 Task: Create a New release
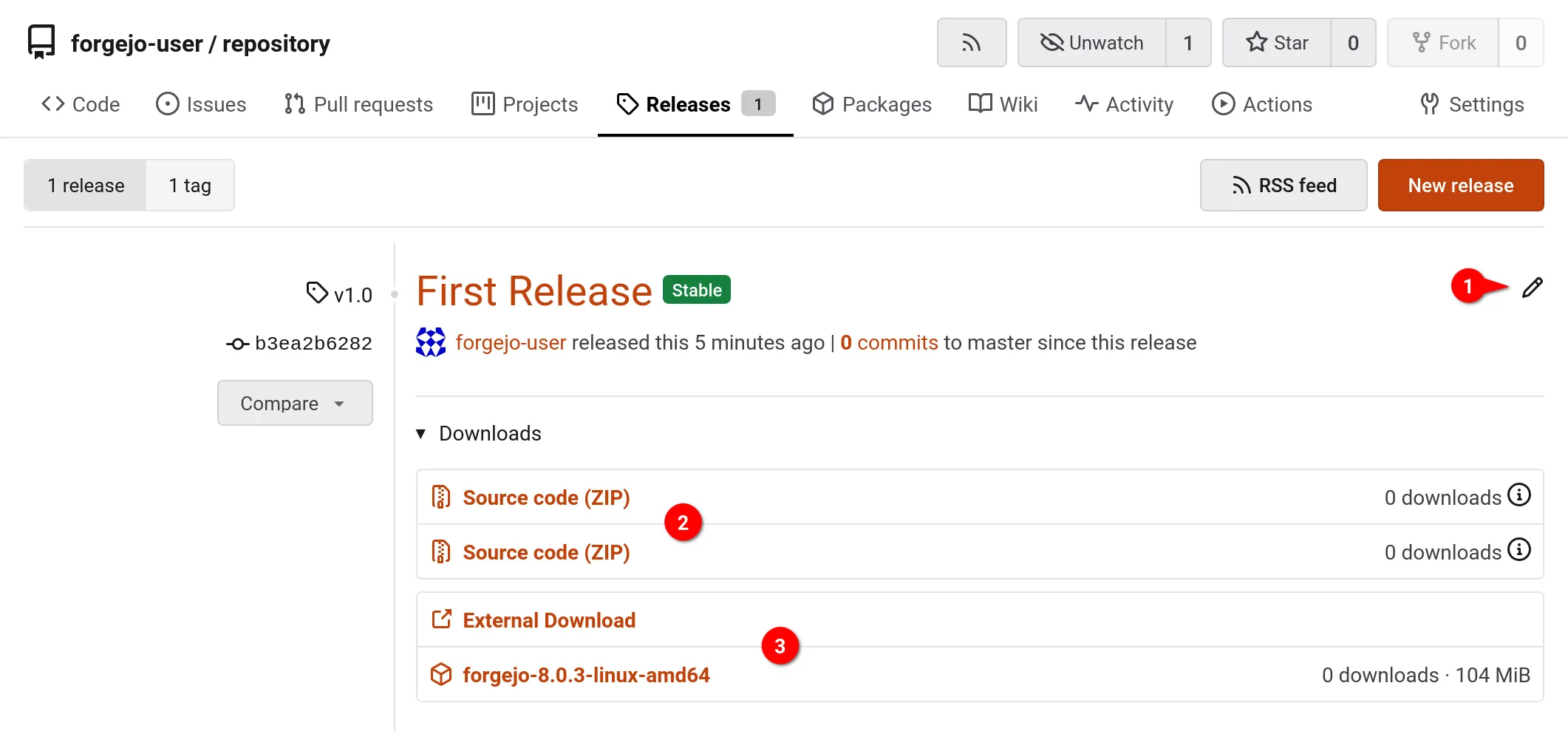click(1460, 186)
